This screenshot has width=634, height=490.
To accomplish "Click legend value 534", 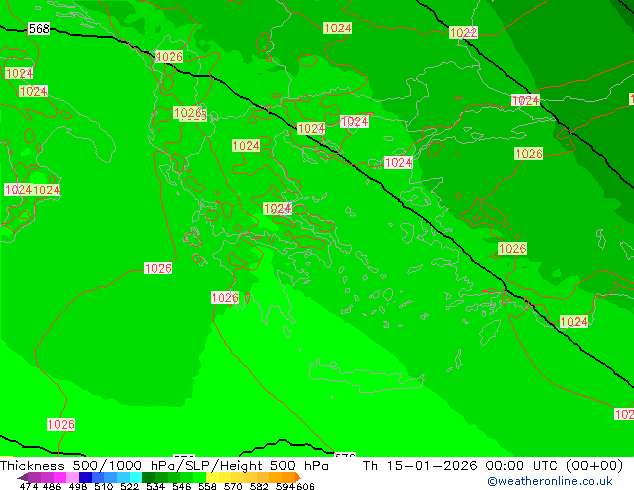I will point(155,486).
